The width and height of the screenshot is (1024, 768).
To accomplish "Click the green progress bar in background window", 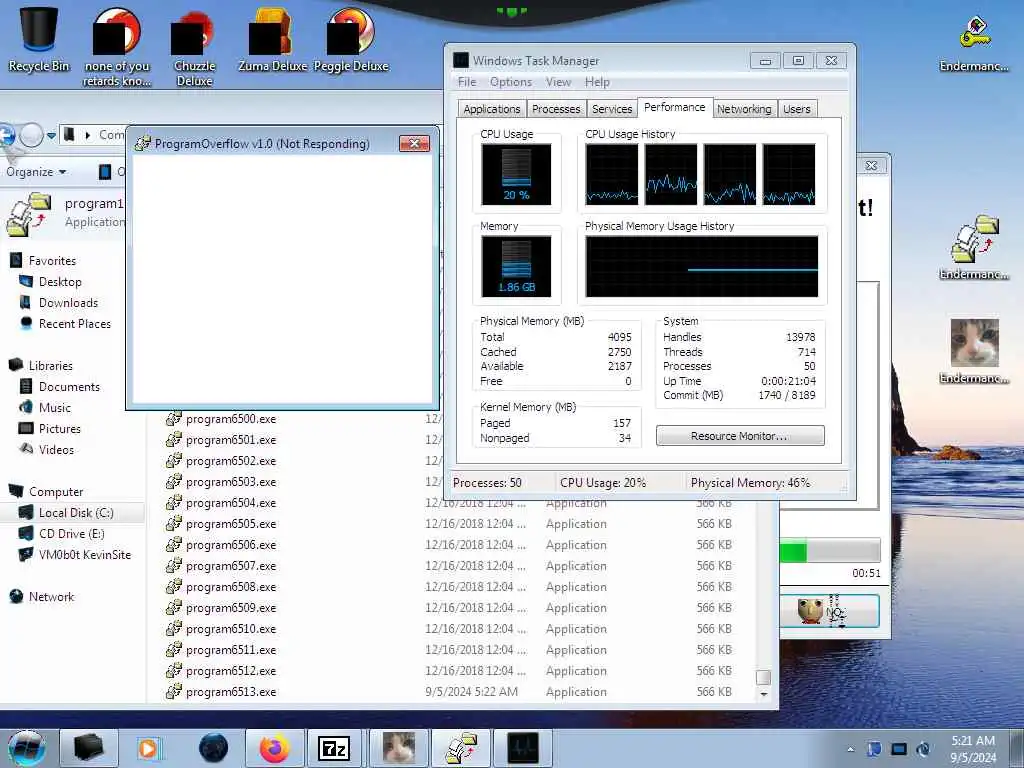I will click(x=829, y=551).
